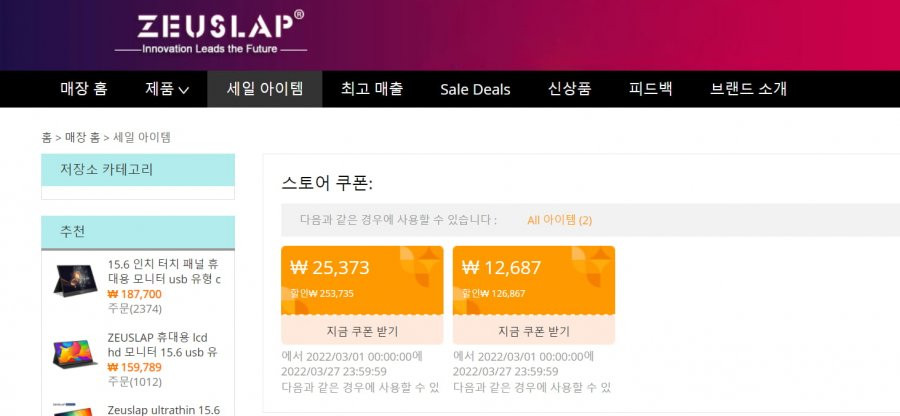Open the 신상품 menu item
Viewport: 900px width, 416px height.
569,89
